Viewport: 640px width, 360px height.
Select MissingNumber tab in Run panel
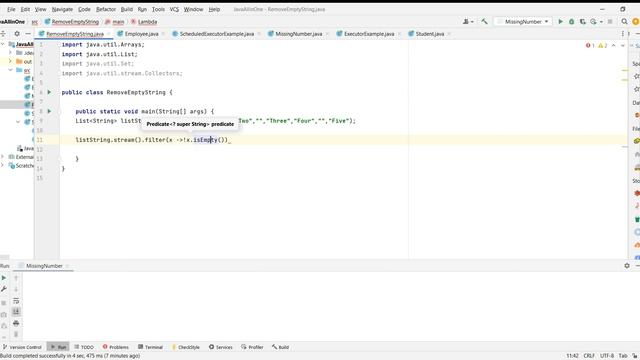tap(44, 266)
